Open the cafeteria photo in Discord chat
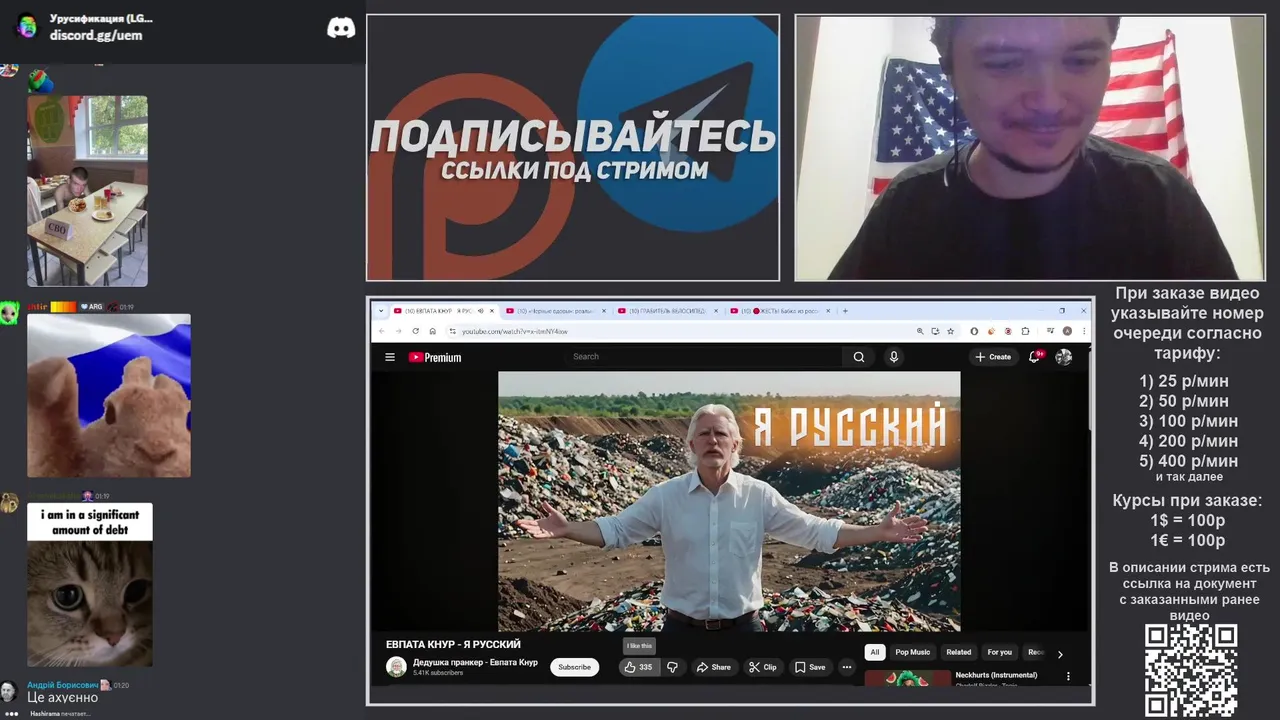Image resolution: width=1280 pixels, height=720 pixels. (87, 191)
